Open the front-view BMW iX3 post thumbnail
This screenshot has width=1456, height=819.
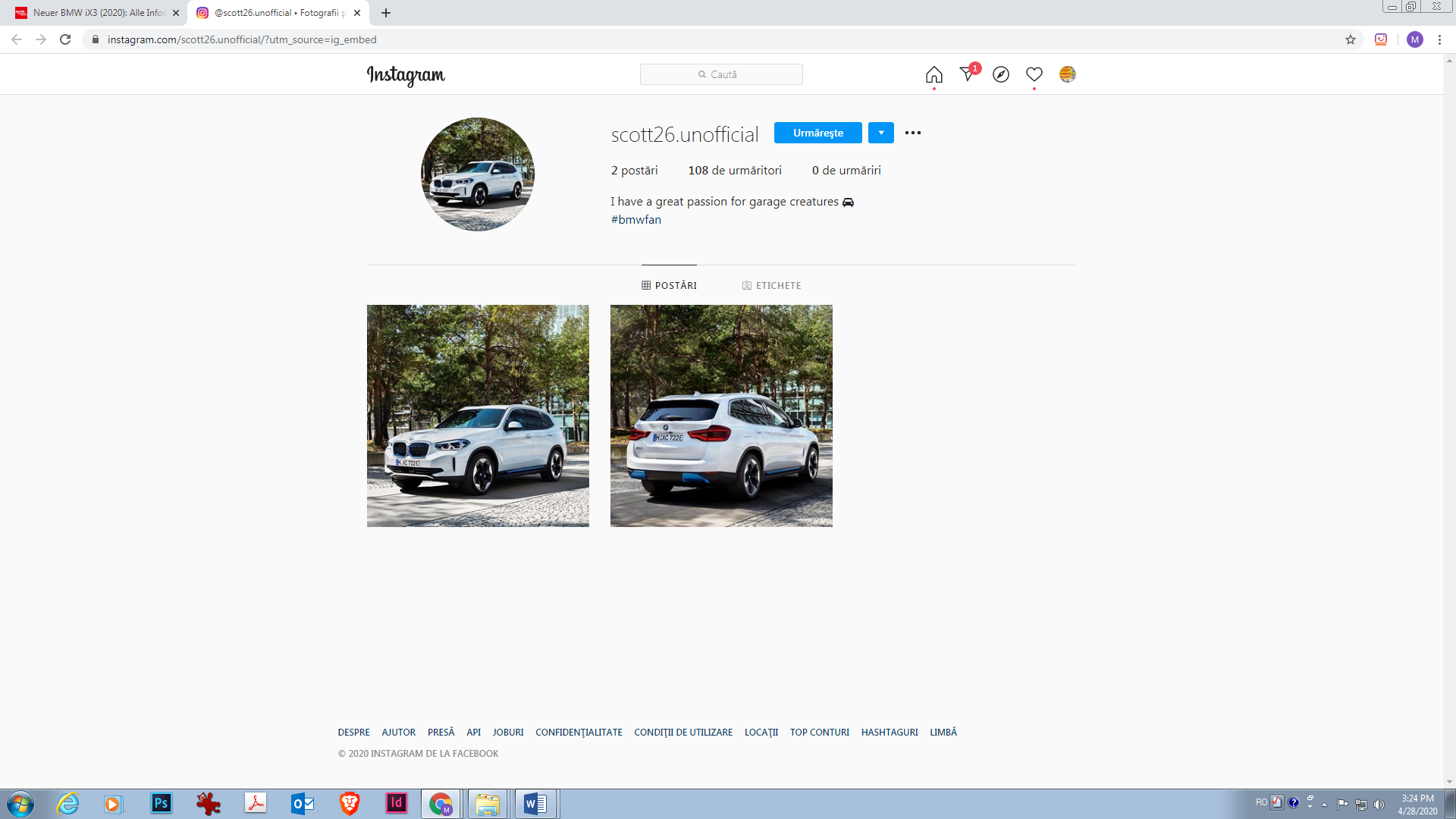(478, 416)
